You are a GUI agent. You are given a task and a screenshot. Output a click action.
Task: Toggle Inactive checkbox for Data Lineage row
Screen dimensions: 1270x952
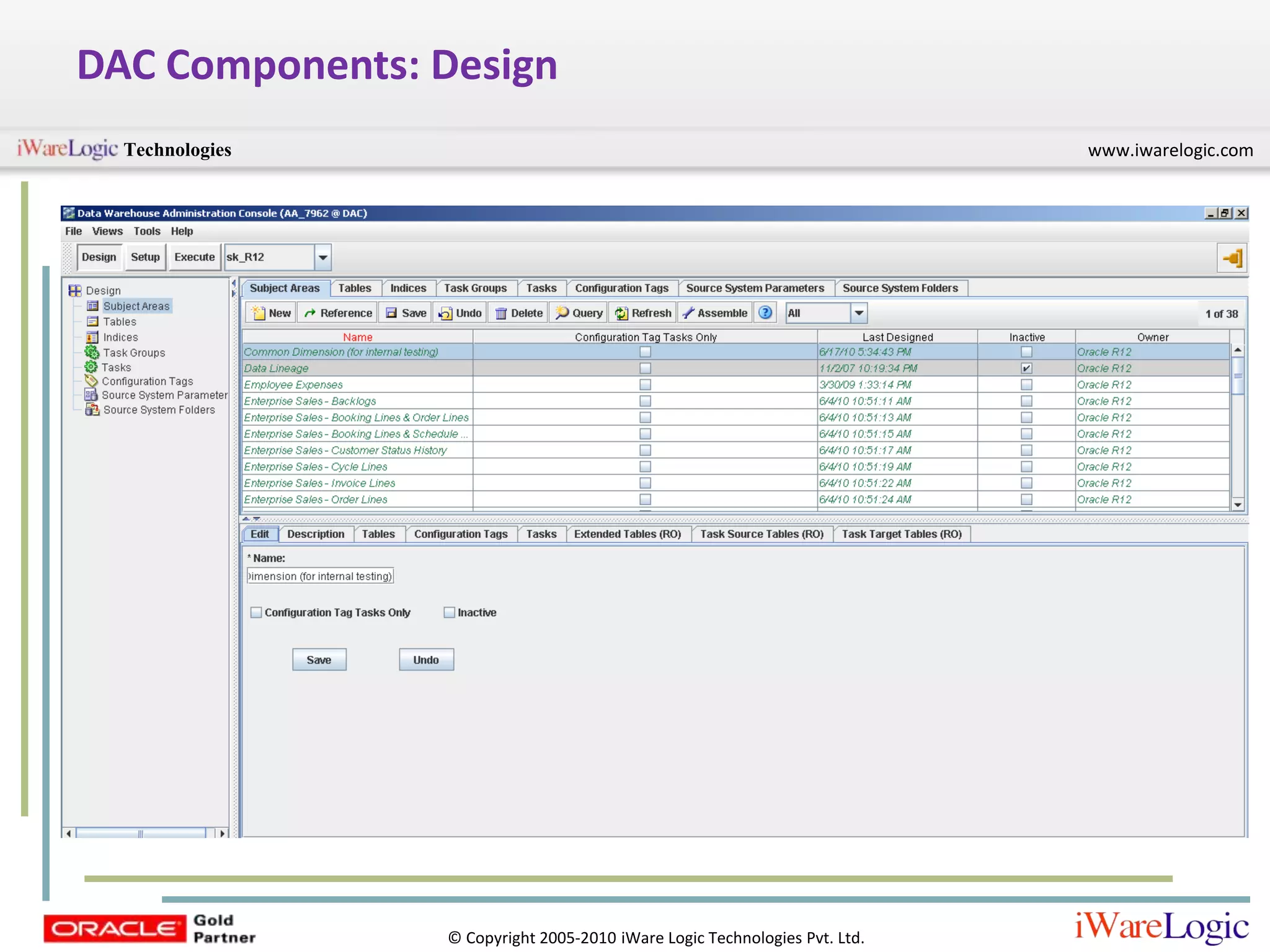(x=1026, y=368)
